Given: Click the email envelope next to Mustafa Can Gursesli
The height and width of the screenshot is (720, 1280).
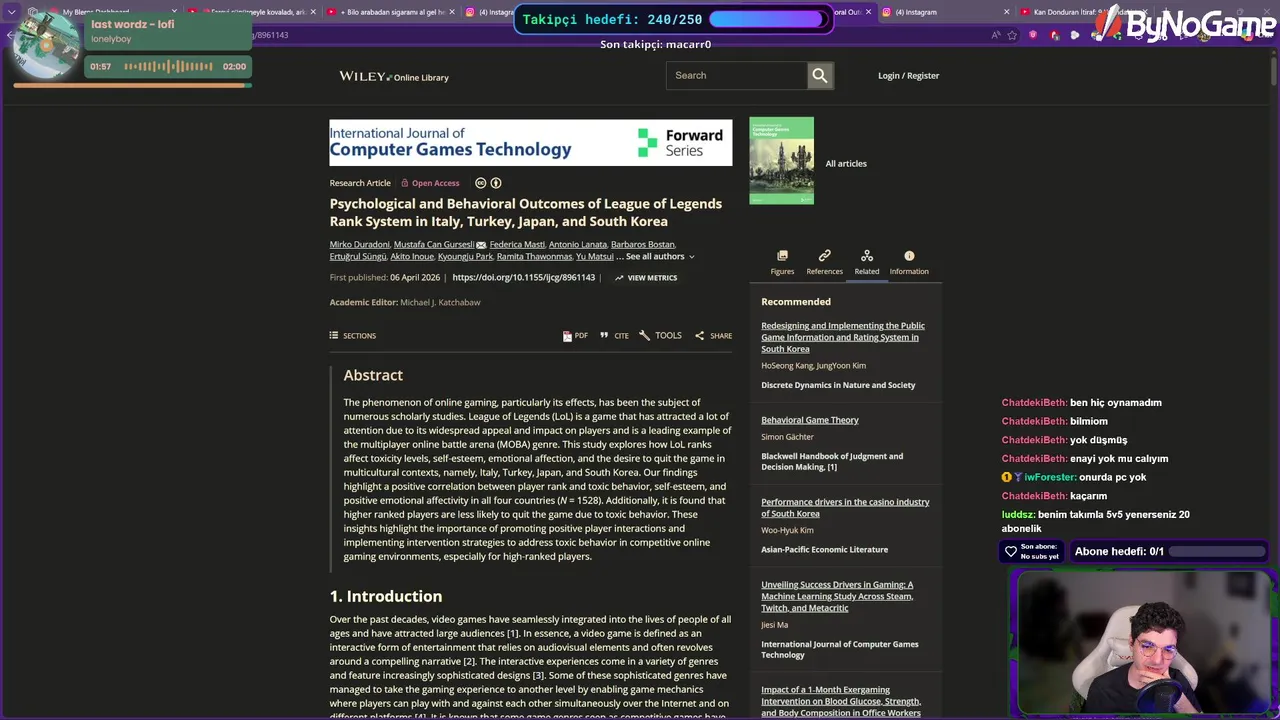Looking at the screenshot, I should 481,245.
